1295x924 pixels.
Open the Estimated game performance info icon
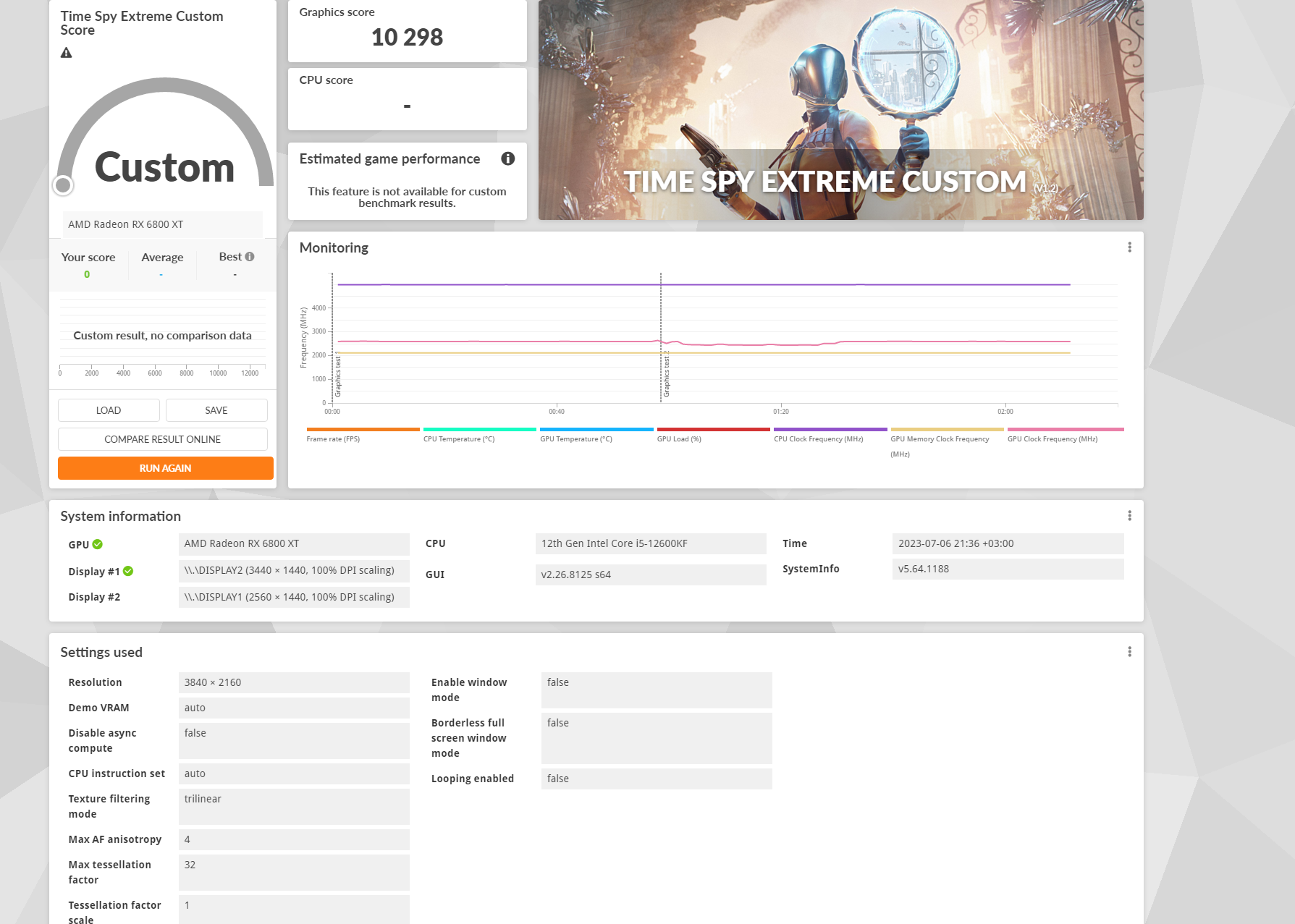[x=508, y=158]
